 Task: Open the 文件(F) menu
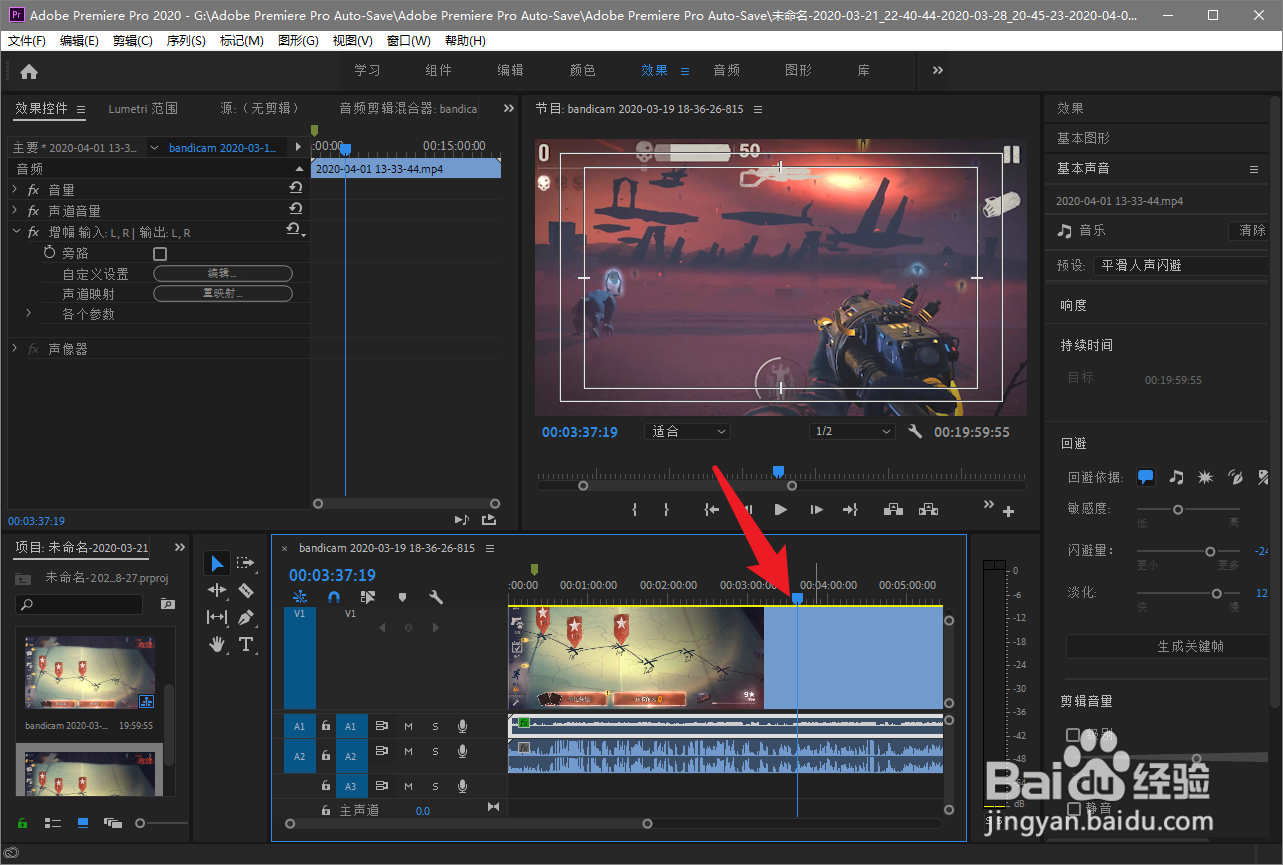[27, 41]
